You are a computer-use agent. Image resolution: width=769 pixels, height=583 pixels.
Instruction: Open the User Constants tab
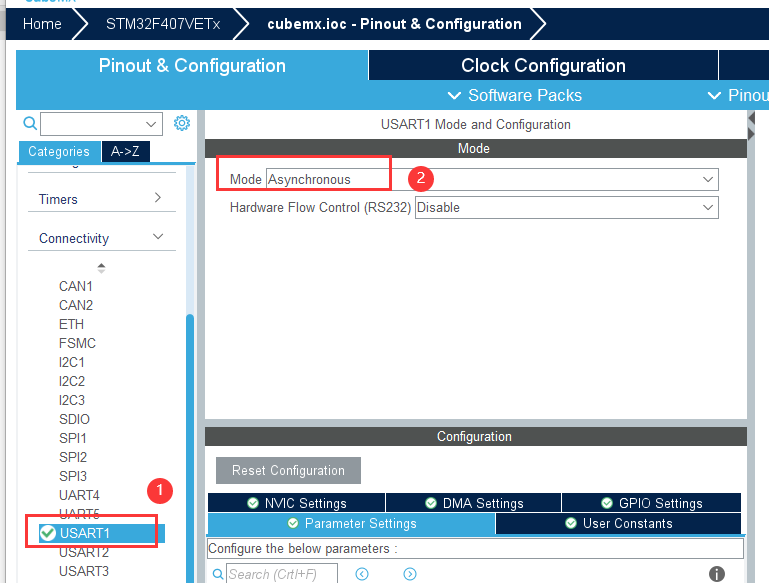click(x=618, y=524)
